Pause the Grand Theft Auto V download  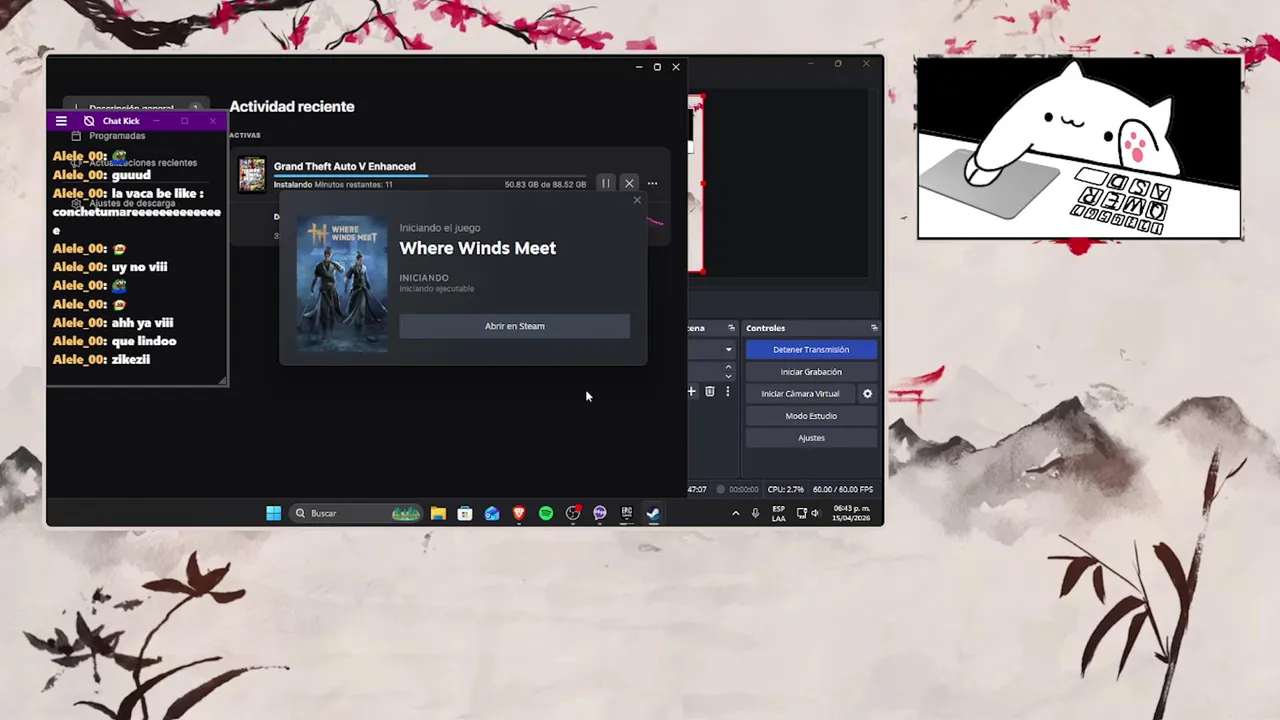point(605,183)
